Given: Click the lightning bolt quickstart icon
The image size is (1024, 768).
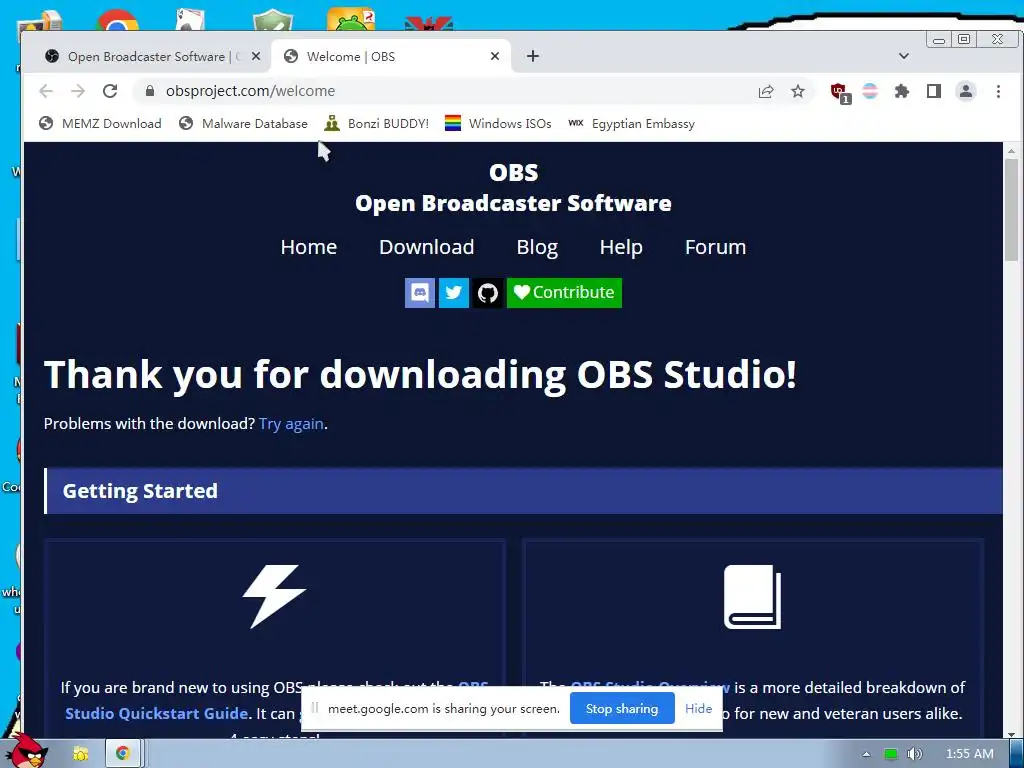Looking at the screenshot, I should [274, 597].
